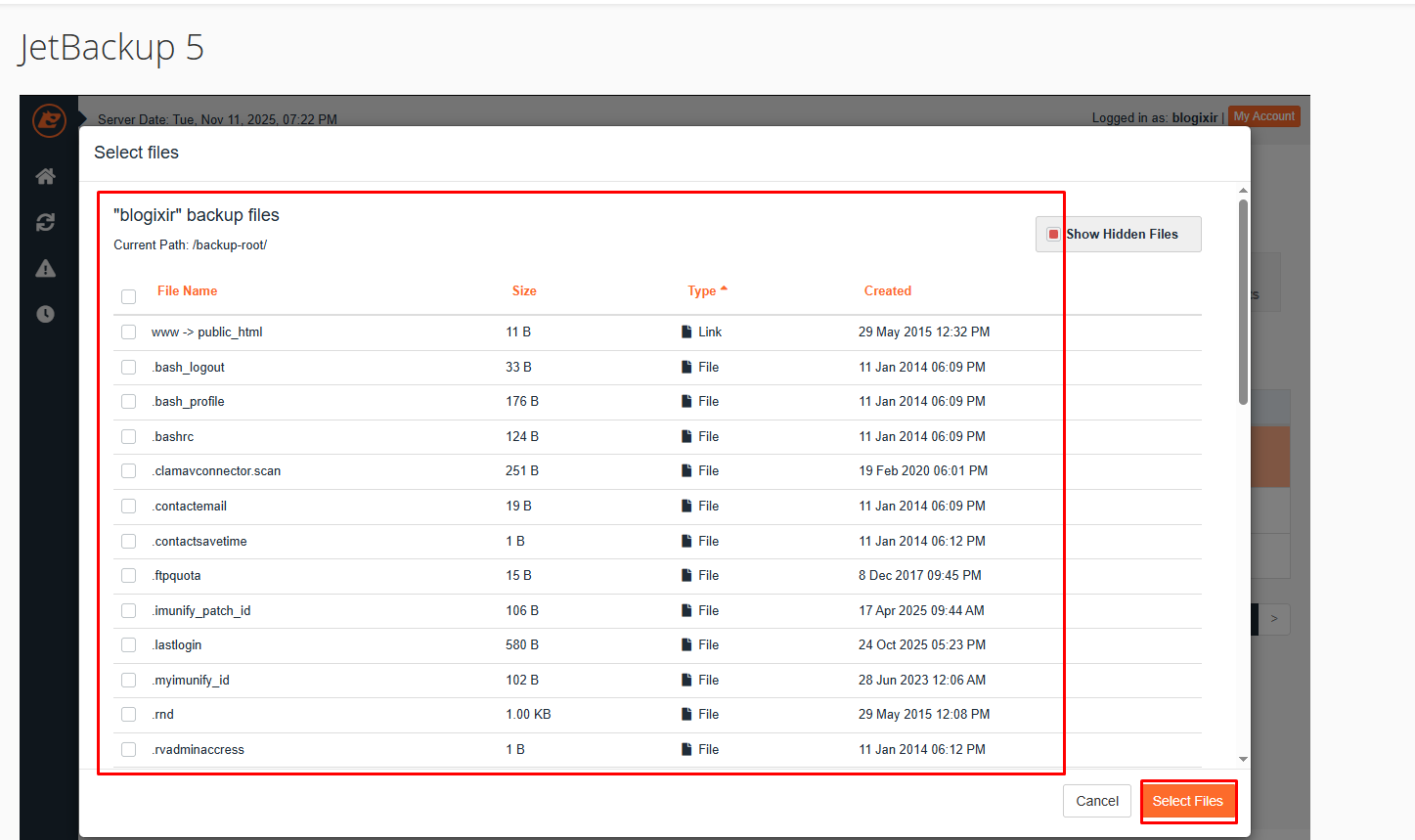The image size is (1415, 840).
Task: Sort list by File Name header
Action: [x=187, y=290]
